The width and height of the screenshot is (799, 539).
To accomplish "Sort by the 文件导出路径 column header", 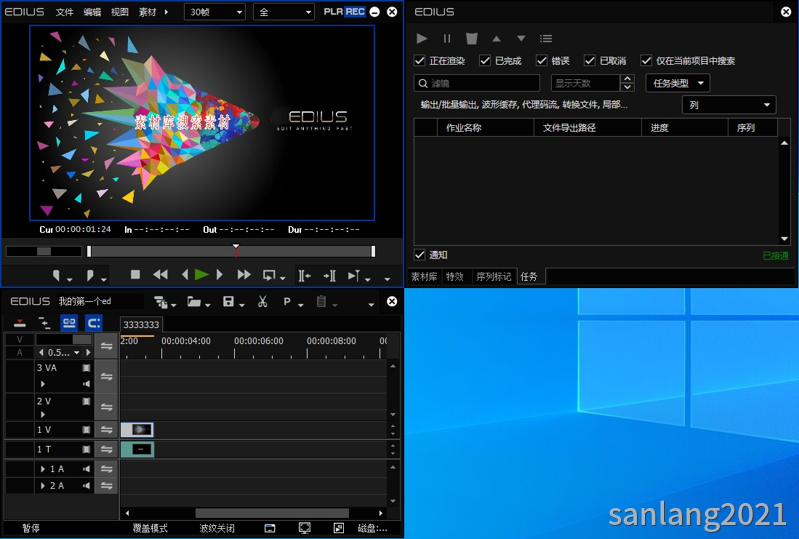I will (x=588, y=127).
